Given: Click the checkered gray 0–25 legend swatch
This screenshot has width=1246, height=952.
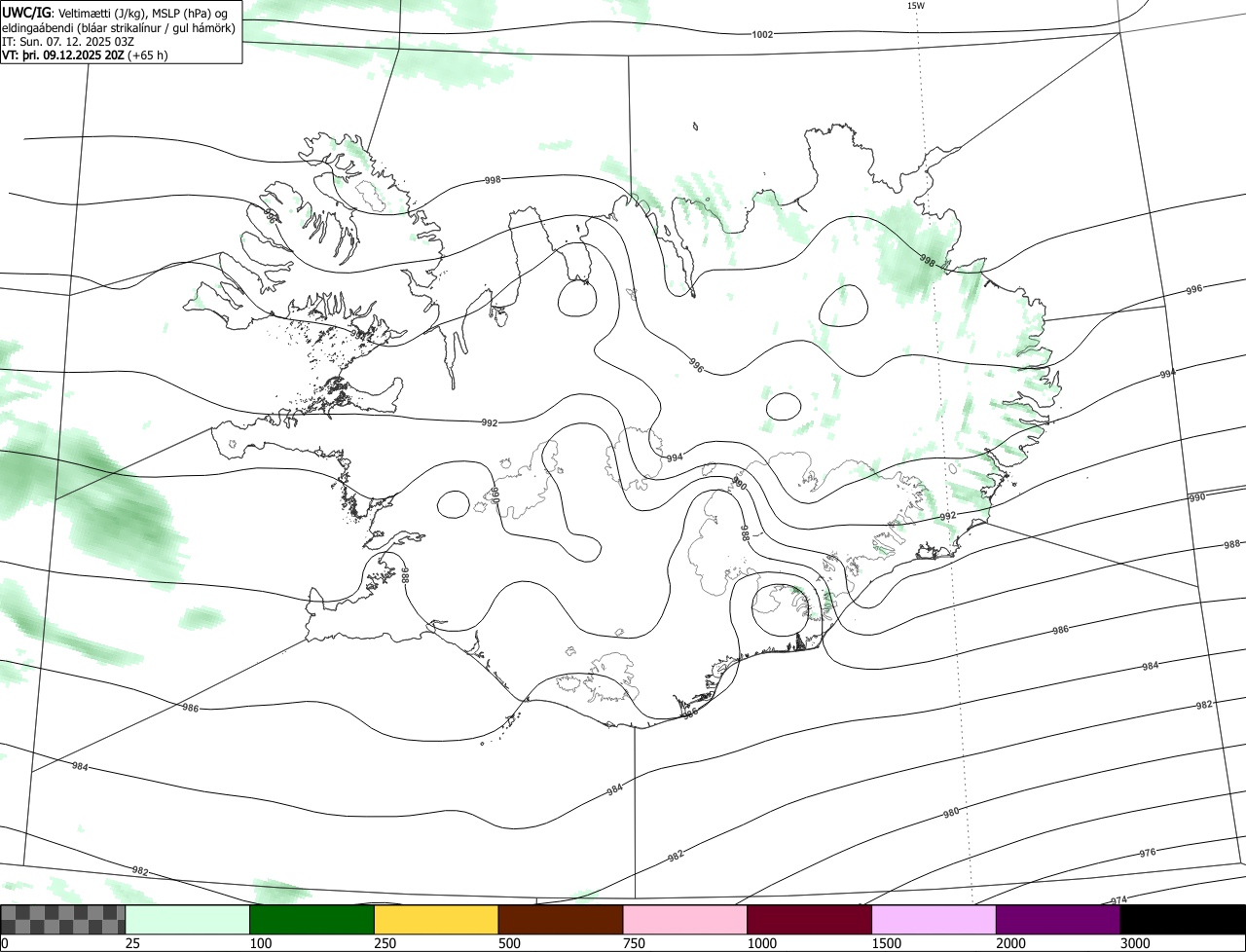Looking at the screenshot, I should 63,920.
